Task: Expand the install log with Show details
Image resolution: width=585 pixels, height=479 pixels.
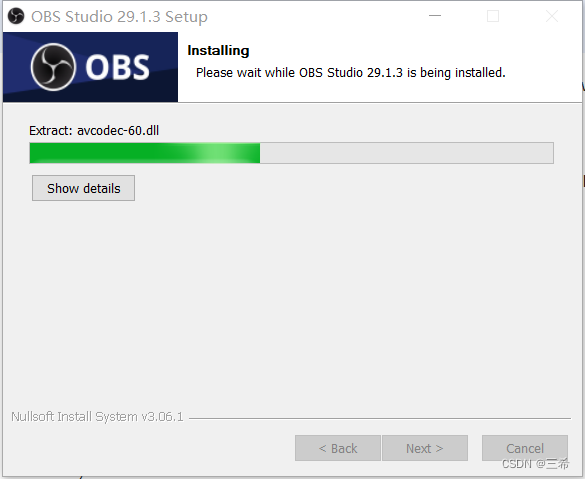Action: tap(83, 188)
